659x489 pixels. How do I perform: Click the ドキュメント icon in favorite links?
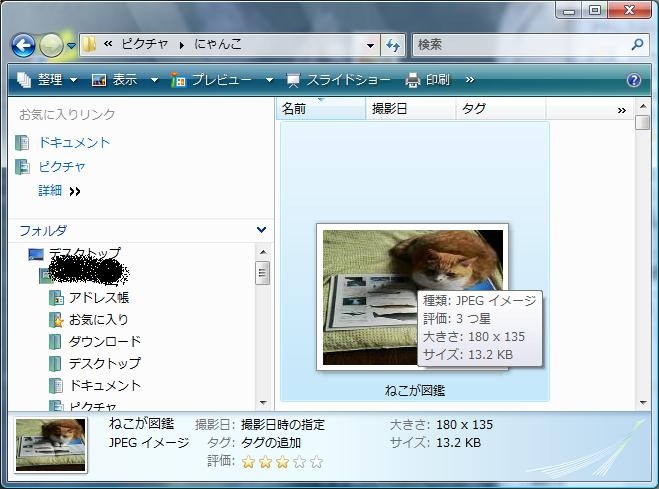(x=22, y=143)
